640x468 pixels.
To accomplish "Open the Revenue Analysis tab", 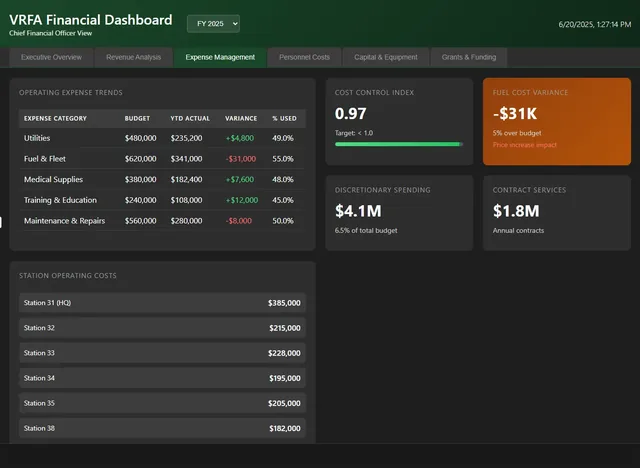I will [133, 57].
